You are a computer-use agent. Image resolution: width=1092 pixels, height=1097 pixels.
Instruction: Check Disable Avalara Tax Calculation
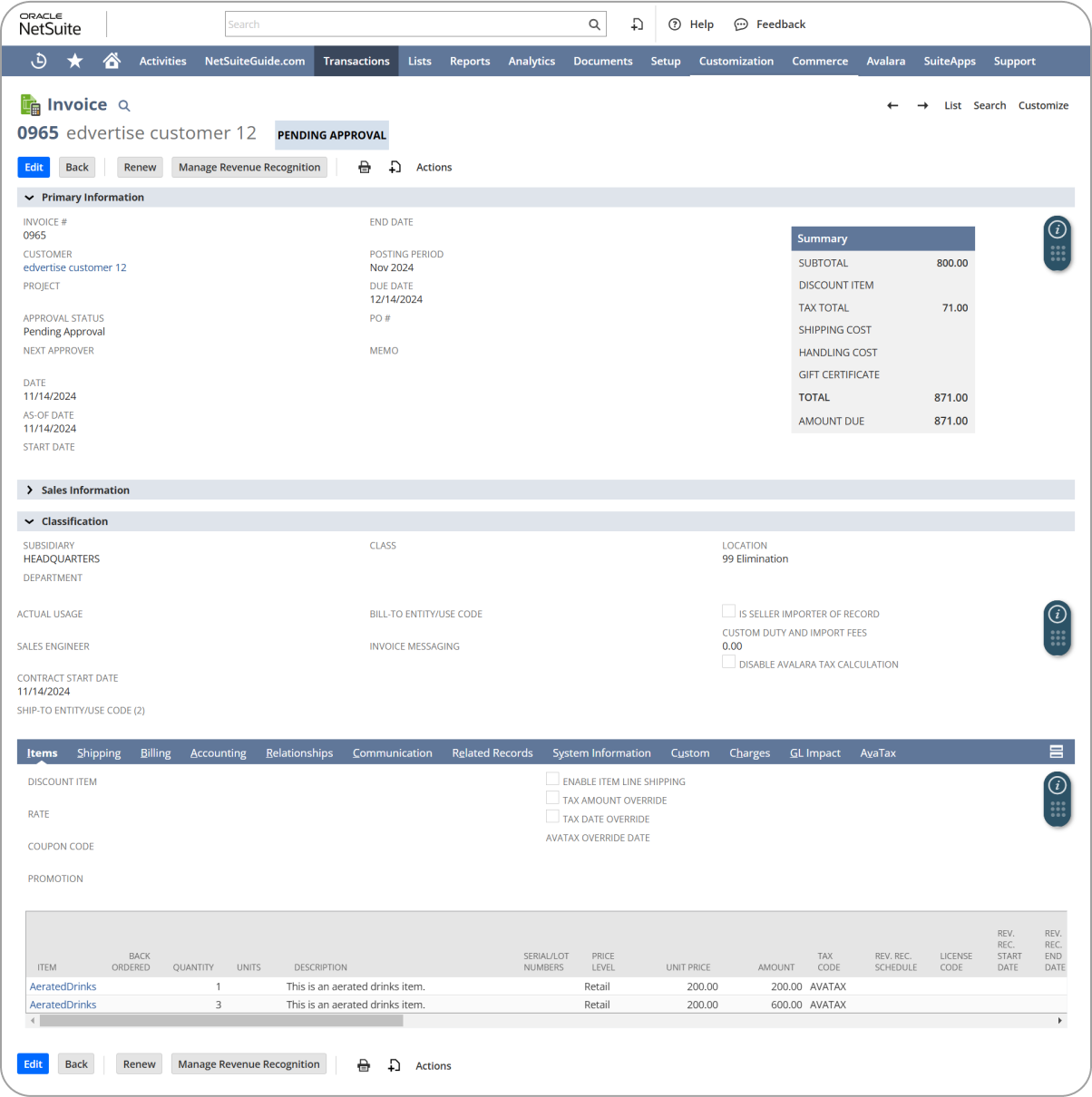pyautogui.click(x=728, y=661)
